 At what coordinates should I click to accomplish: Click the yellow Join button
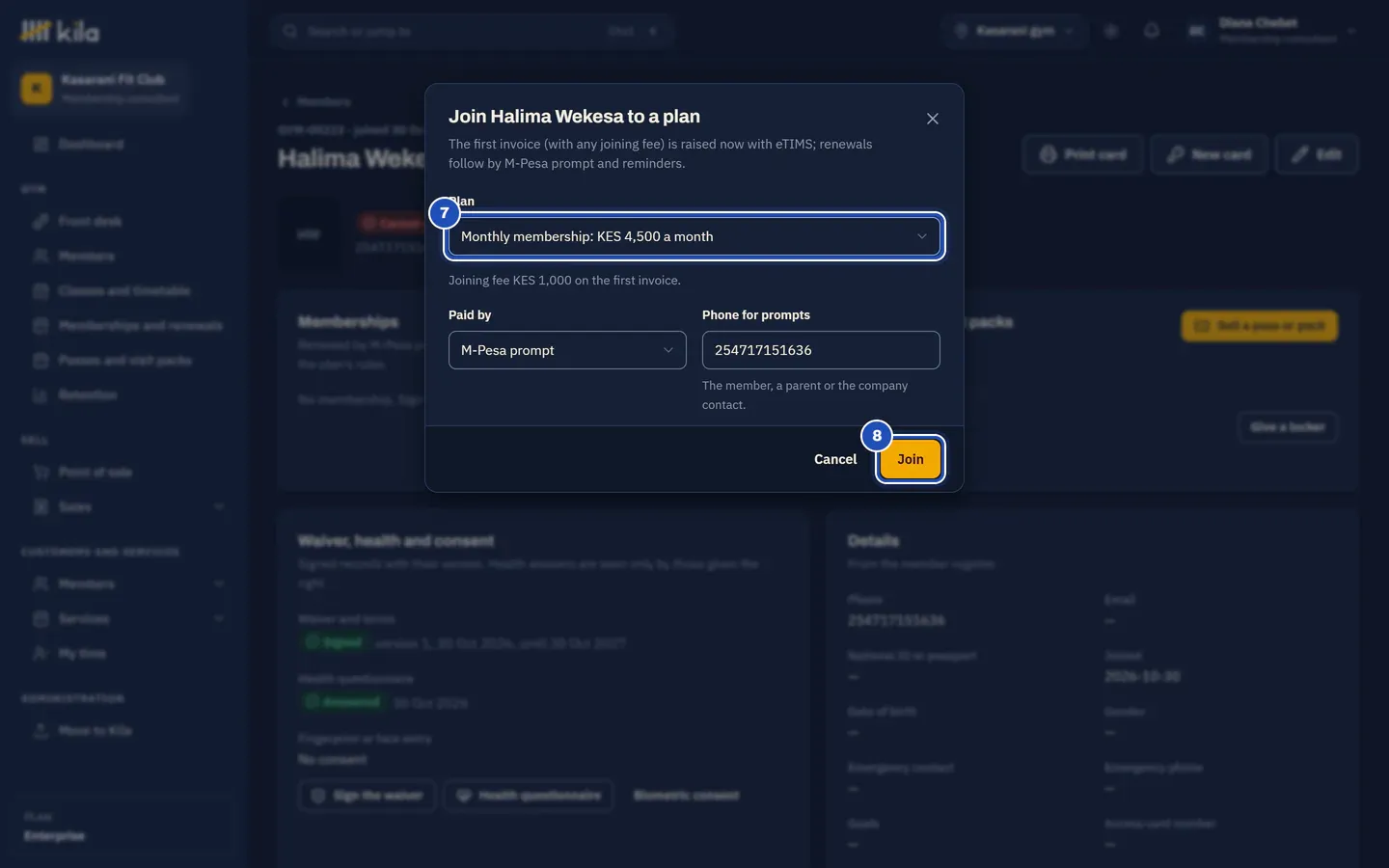pyautogui.click(x=911, y=459)
